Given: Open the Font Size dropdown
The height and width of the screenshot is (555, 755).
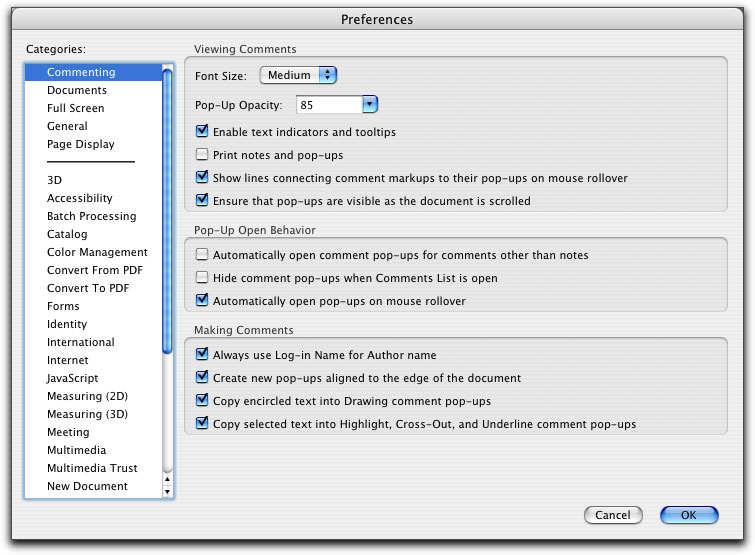Looking at the screenshot, I should [298, 75].
